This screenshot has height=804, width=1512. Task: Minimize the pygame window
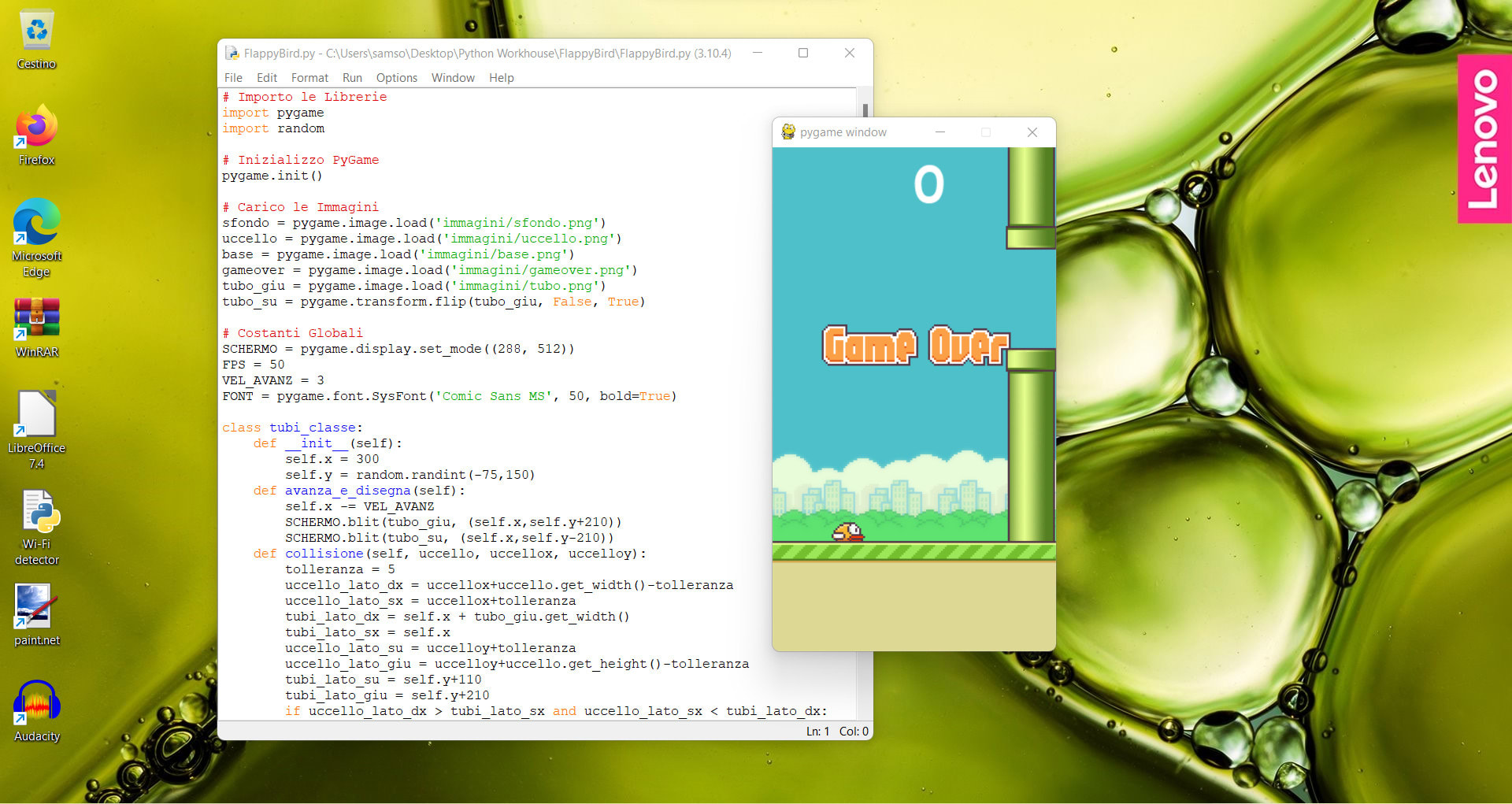939,132
